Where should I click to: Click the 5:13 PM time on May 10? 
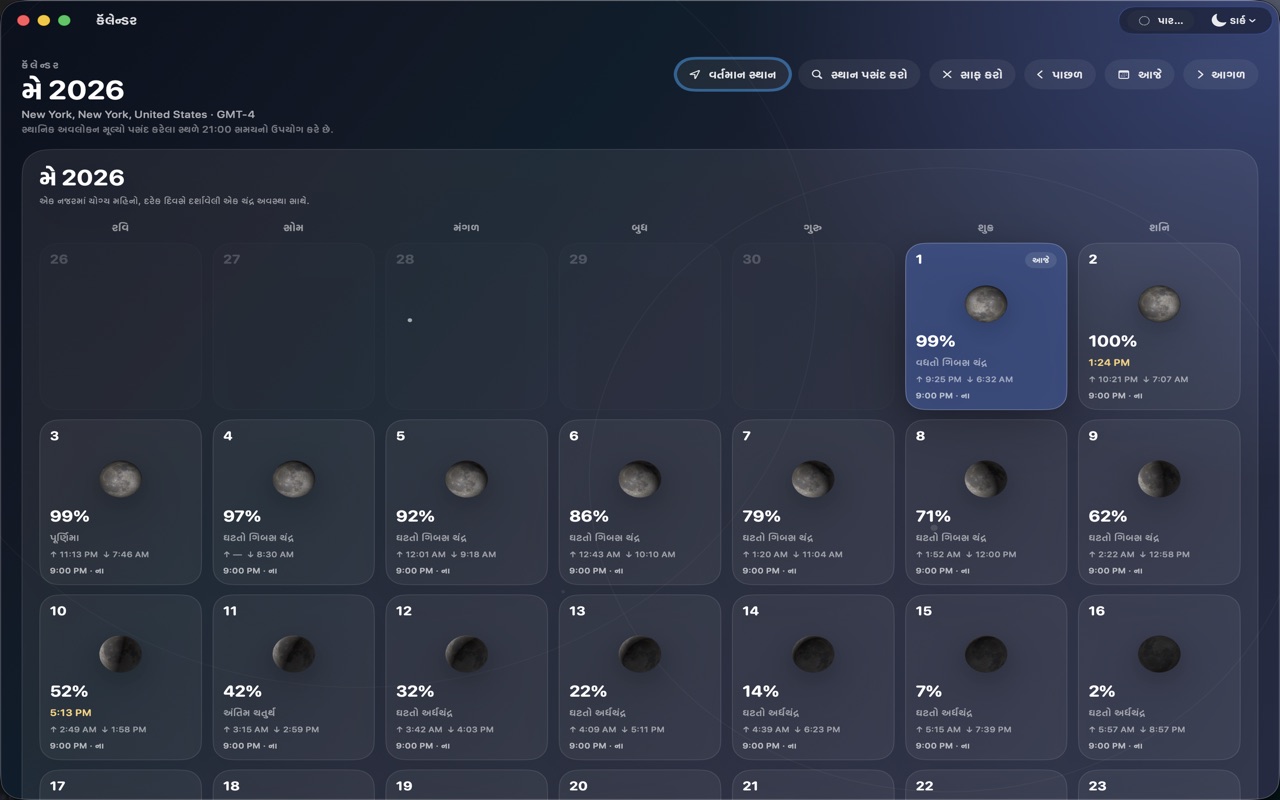(x=70, y=713)
